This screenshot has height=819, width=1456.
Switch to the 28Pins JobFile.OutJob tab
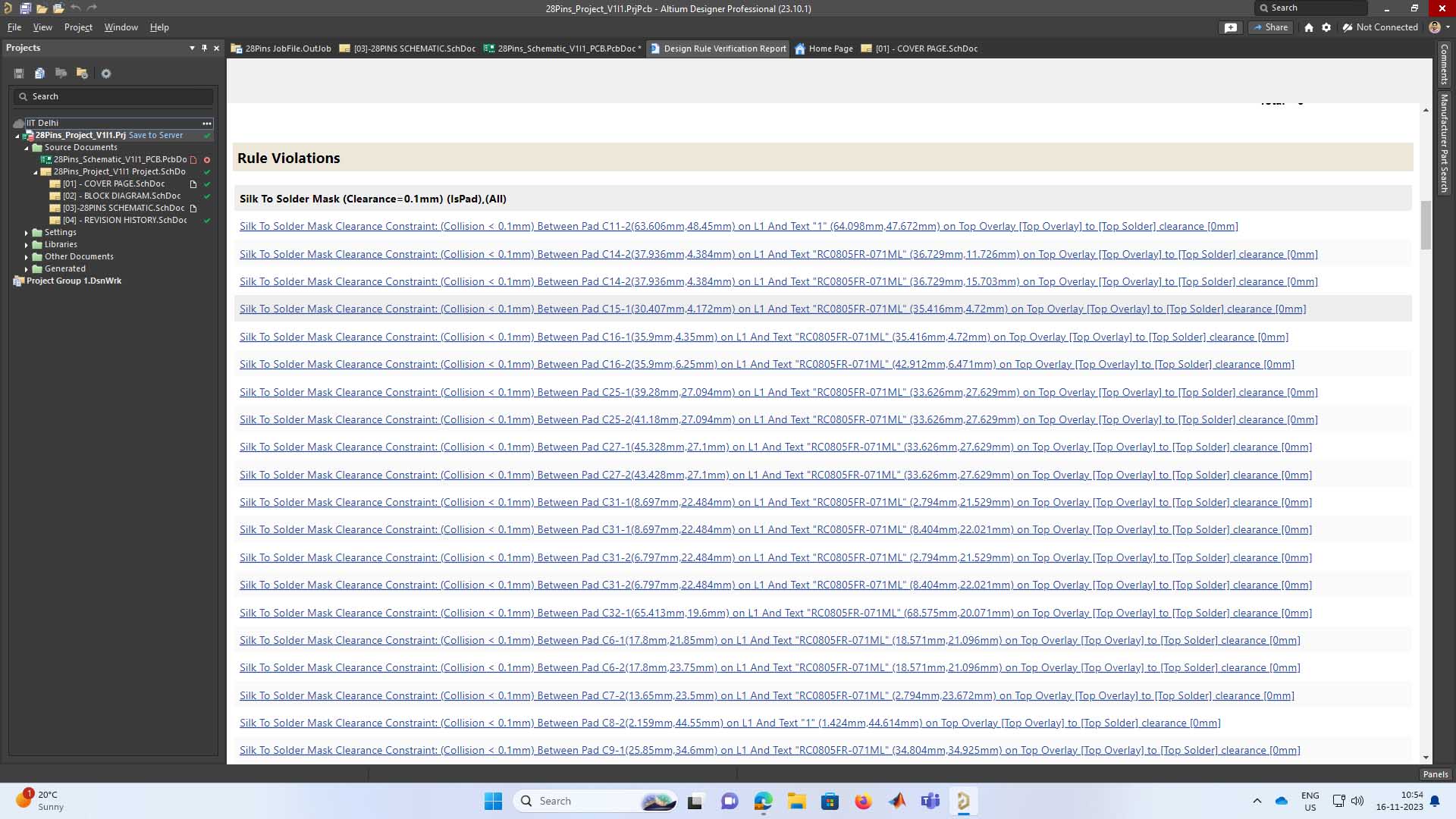[281, 49]
